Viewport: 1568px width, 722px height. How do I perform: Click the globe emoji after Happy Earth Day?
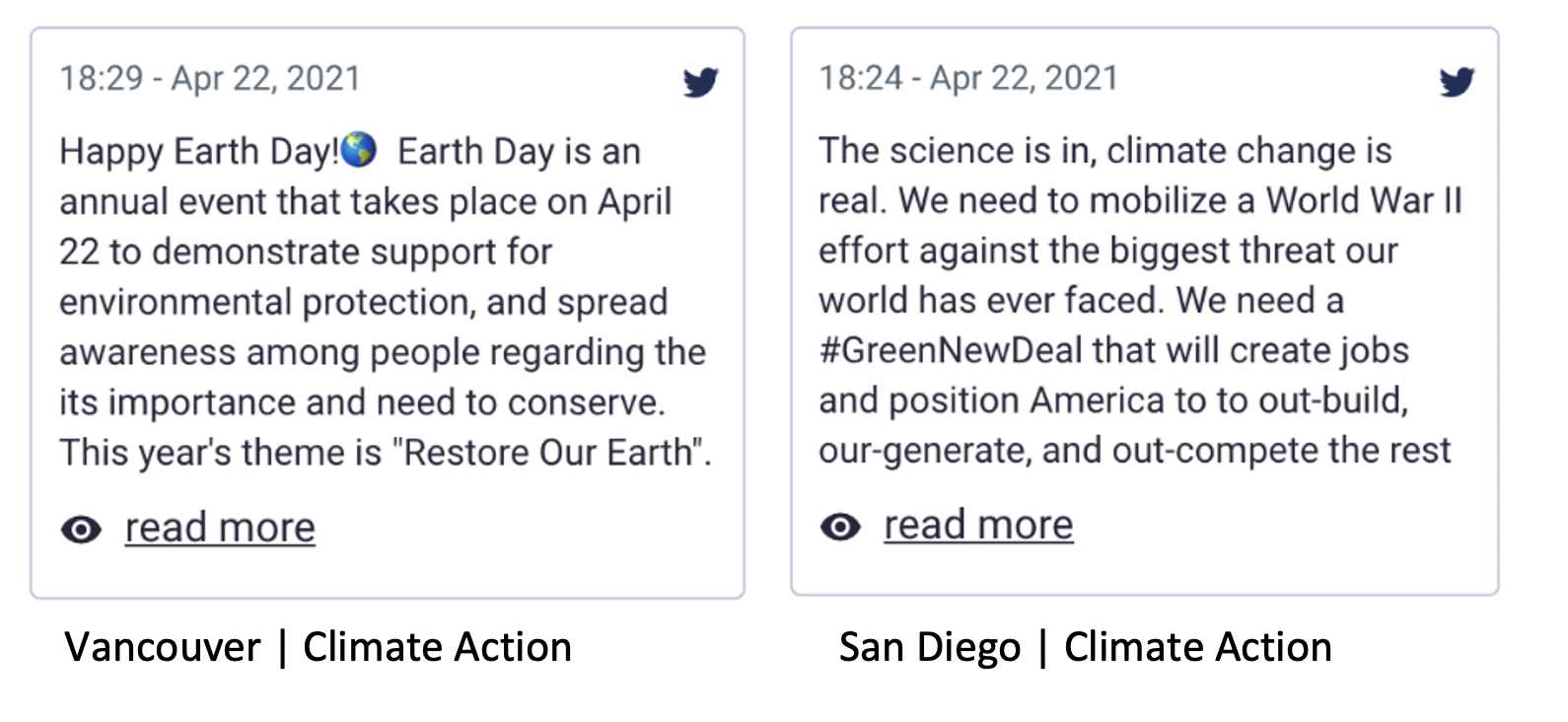pos(358,150)
